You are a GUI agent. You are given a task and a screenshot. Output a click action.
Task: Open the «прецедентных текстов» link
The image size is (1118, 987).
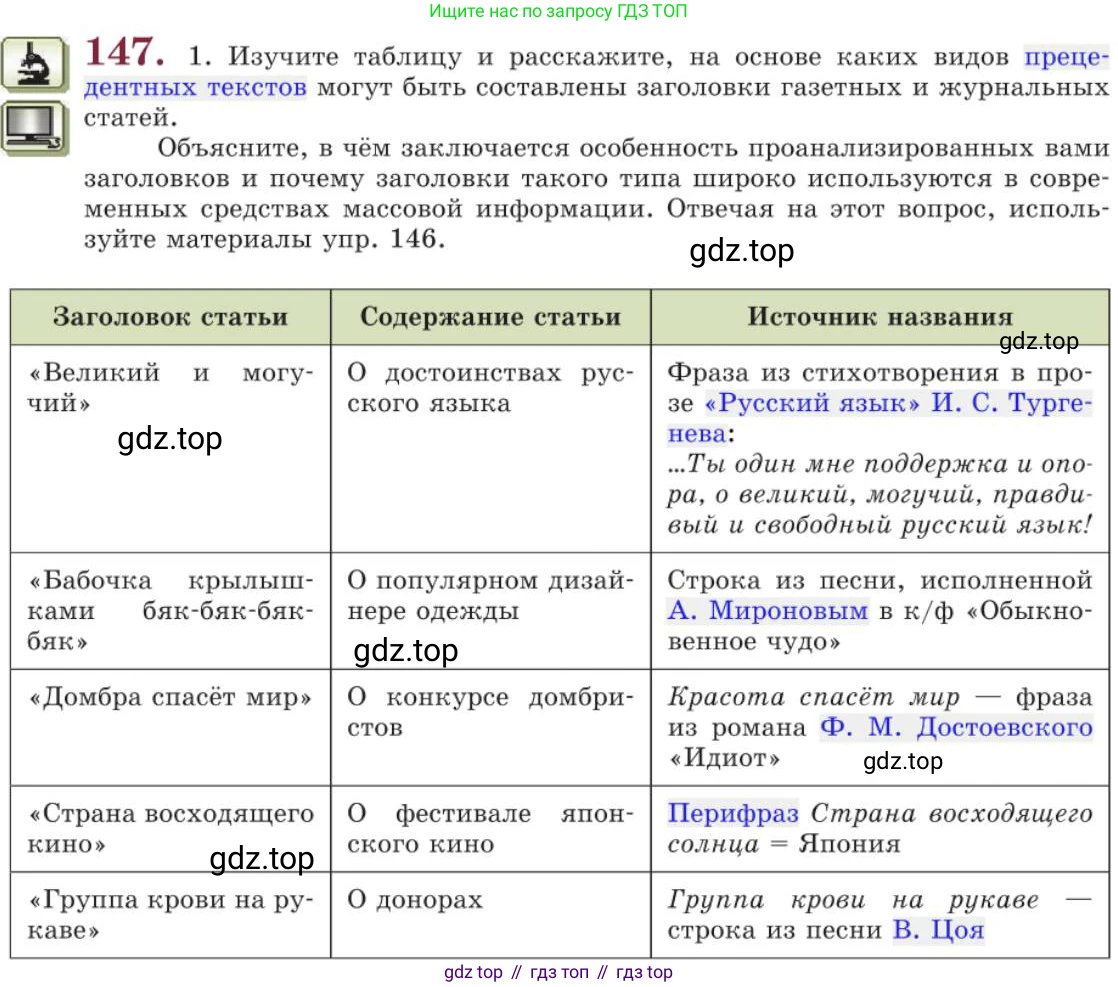(1066, 55)
